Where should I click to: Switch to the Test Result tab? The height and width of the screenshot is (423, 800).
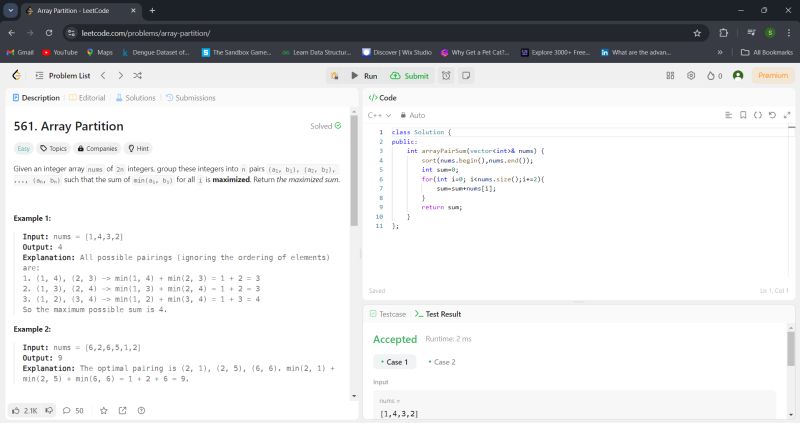(438, 314)
